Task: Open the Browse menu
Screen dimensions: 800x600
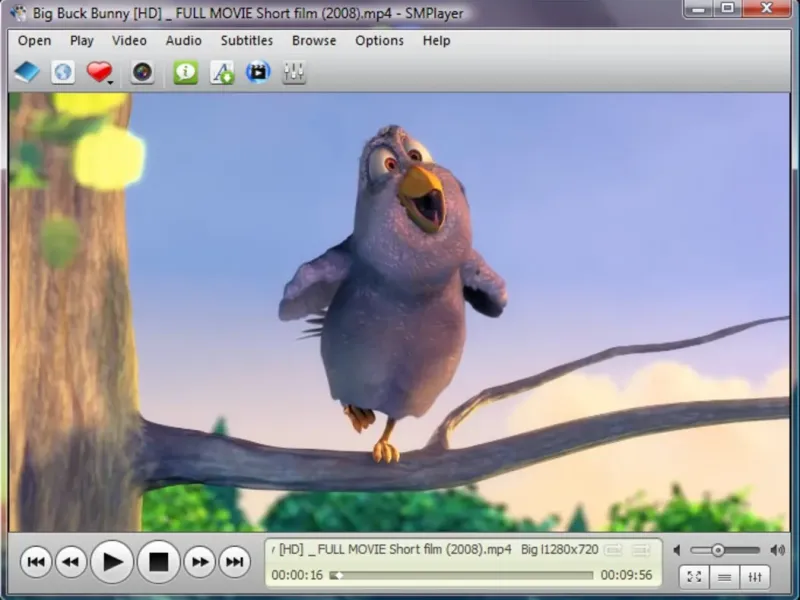Action: (x=314, y=41)
